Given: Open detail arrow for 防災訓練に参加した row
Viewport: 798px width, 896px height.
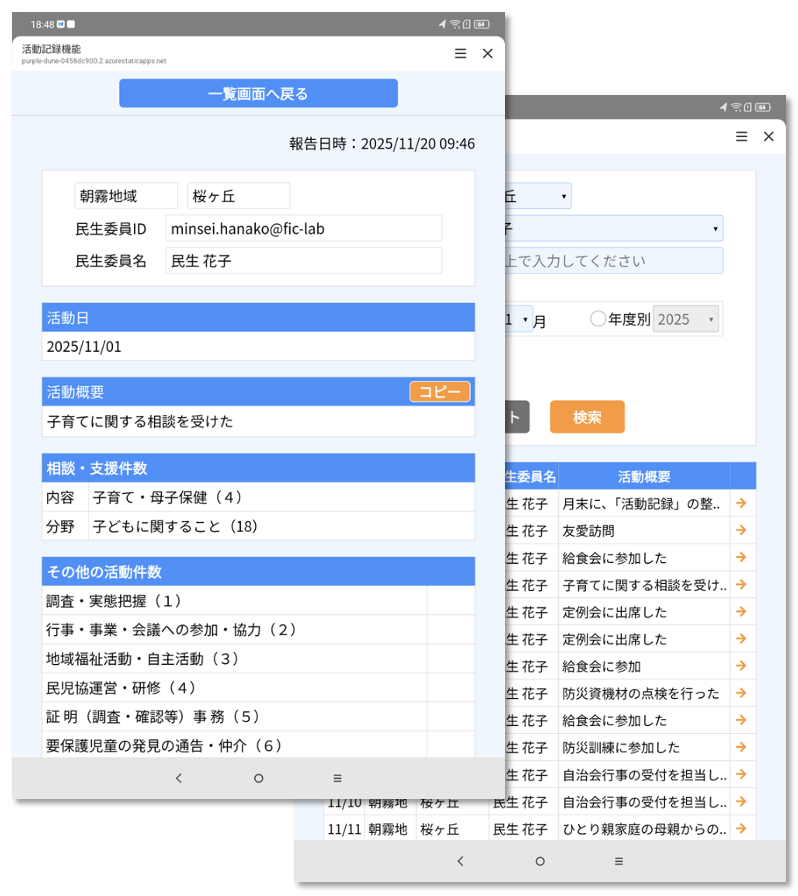Looking at the screenshot, I should [x=741, y=747].
